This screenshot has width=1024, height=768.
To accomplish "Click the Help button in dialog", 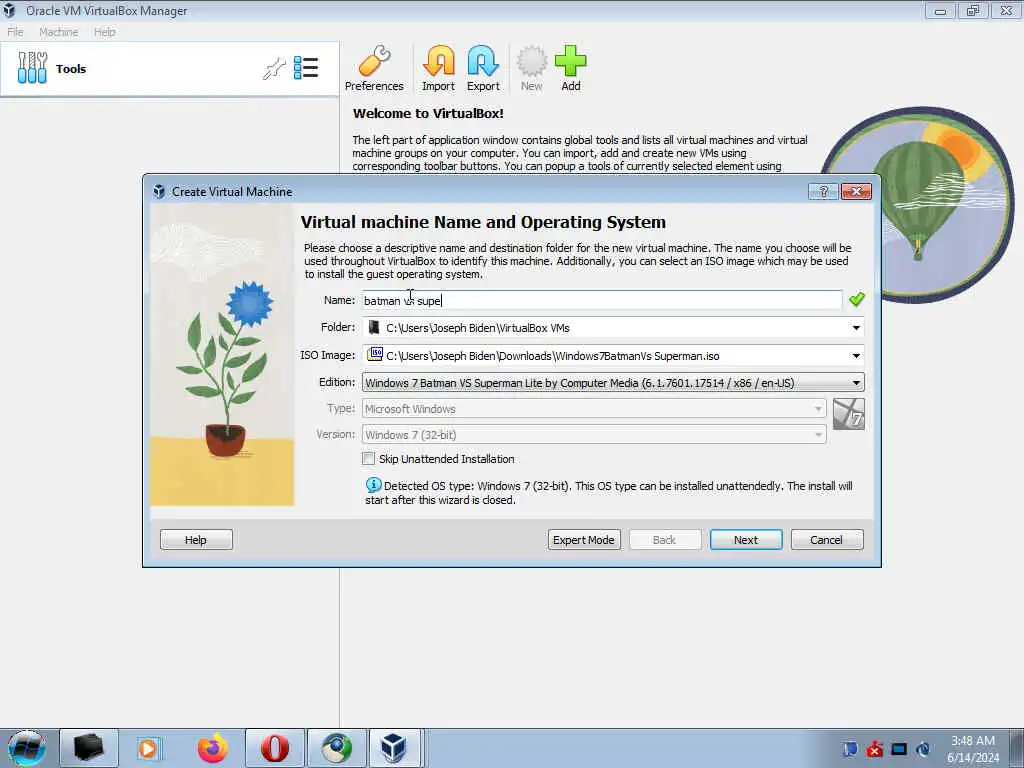I will [196, 539].
